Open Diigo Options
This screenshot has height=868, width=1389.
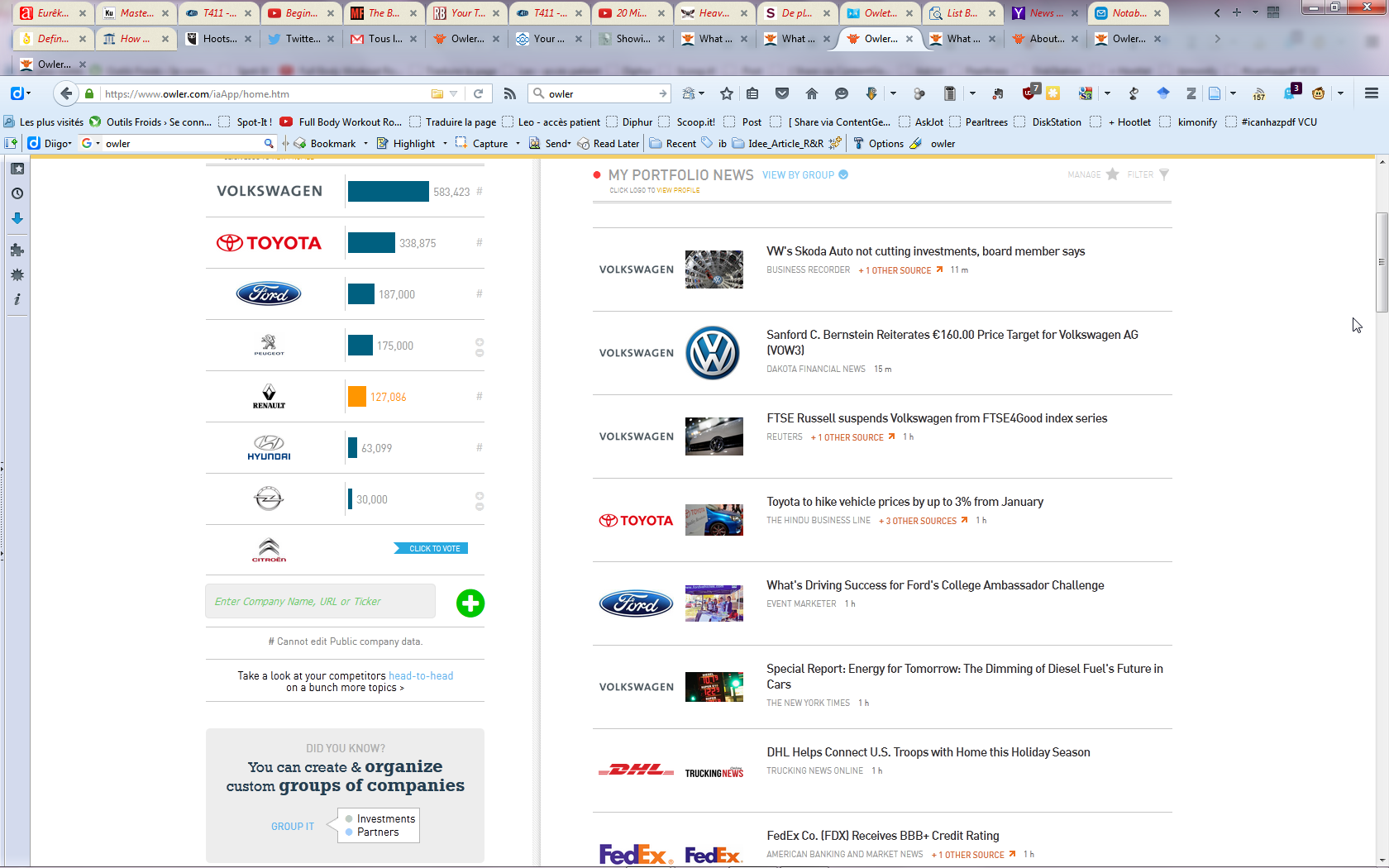coord(878,143)
